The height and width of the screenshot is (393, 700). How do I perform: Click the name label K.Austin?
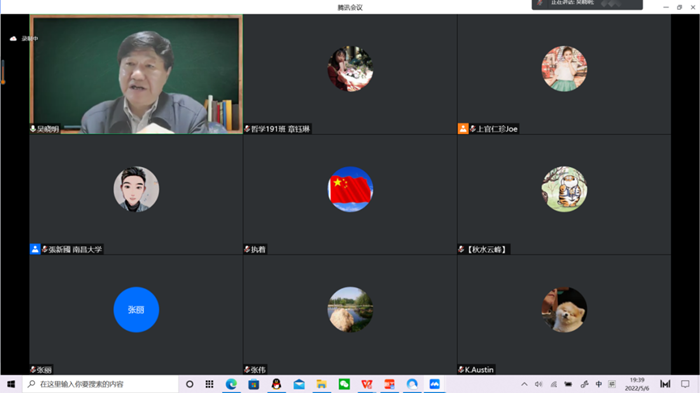(x=479, y=370)
